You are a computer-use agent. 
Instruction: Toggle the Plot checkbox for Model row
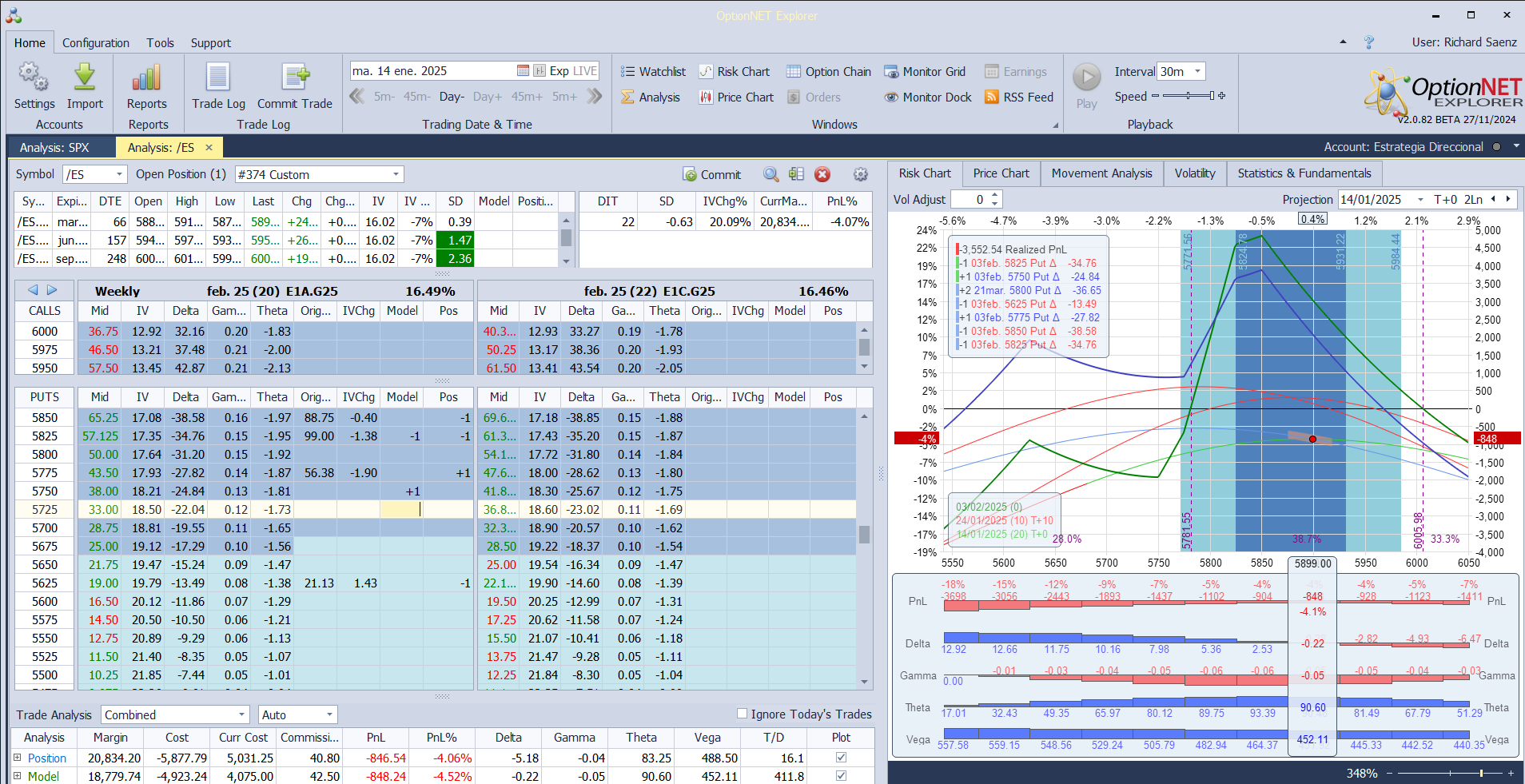tap(841, 775)
